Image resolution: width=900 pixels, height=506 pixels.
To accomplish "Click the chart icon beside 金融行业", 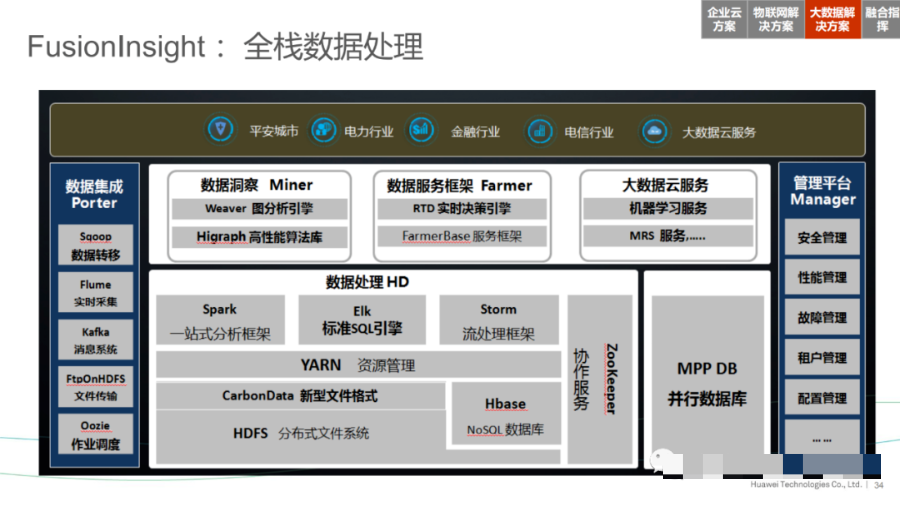I will pyautogui.click(x=421, y=130).
